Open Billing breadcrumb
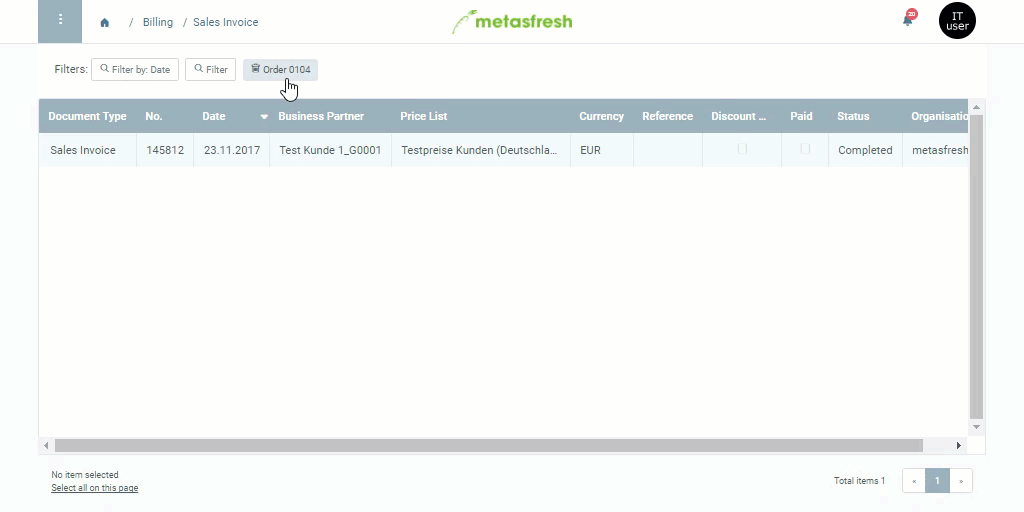This screenshot has height=512, width=1024. pyautogui.click(x=157, y=22)
